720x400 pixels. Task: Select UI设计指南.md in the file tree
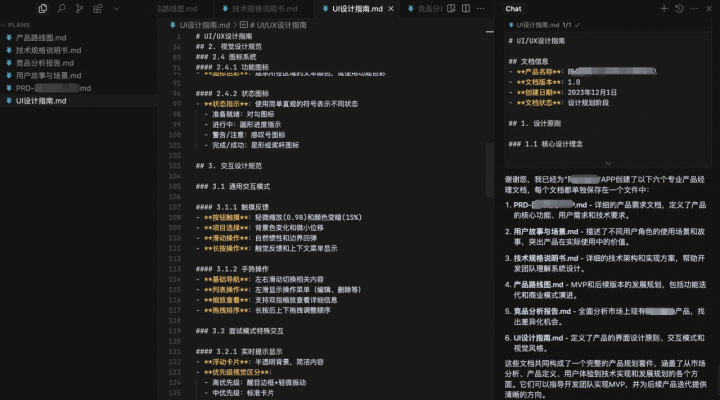41,101
